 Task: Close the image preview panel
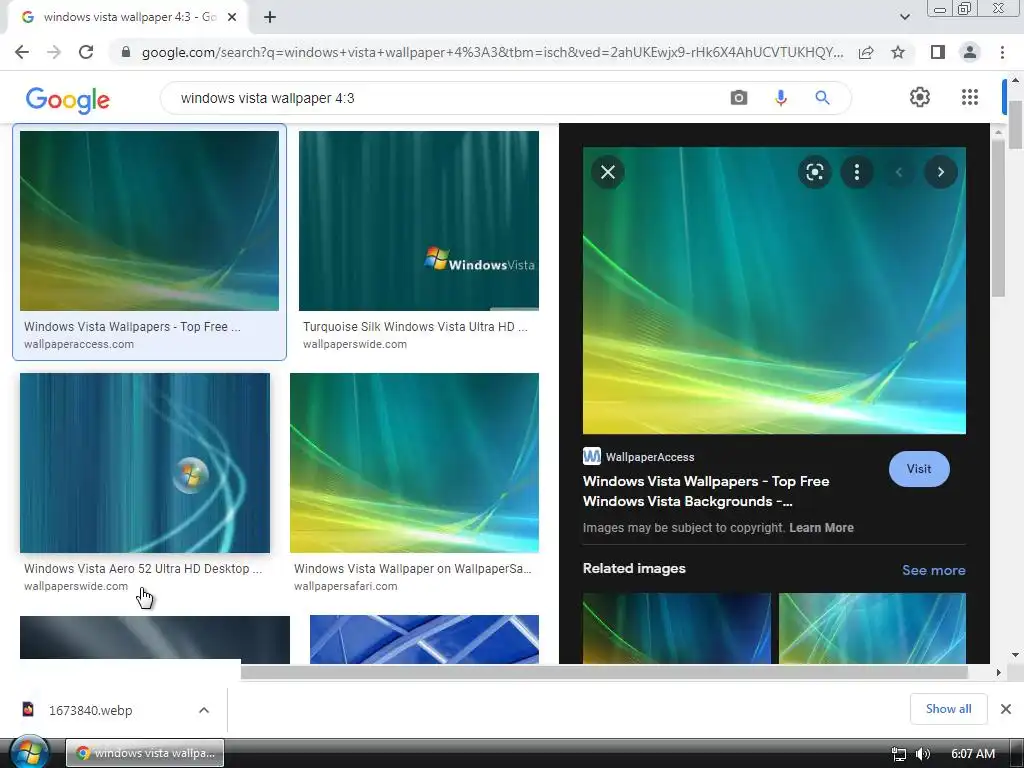tap(608, 172)
